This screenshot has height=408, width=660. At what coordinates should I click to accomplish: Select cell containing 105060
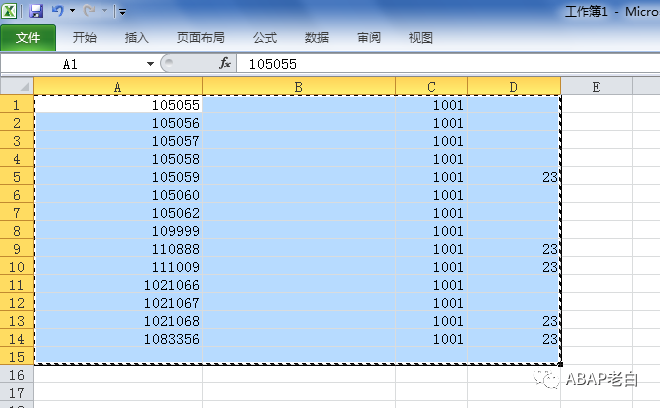tap(118, 195)
